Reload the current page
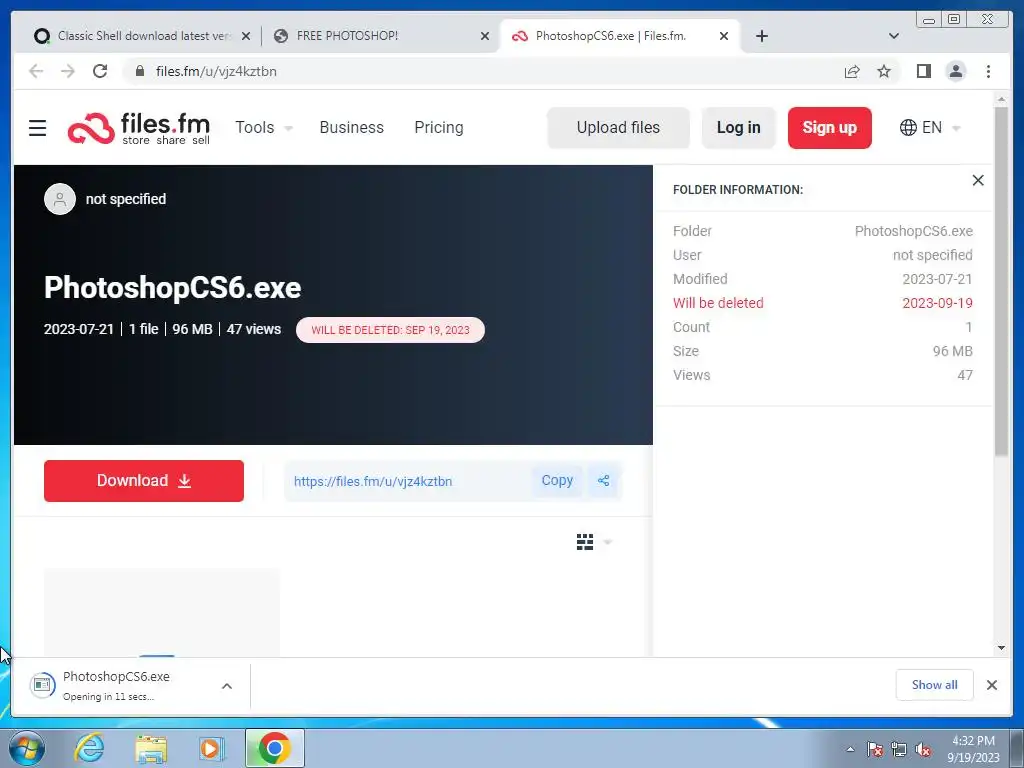Image resolution: width=1024 pixels, height=768 pixels. pos(100,71)
